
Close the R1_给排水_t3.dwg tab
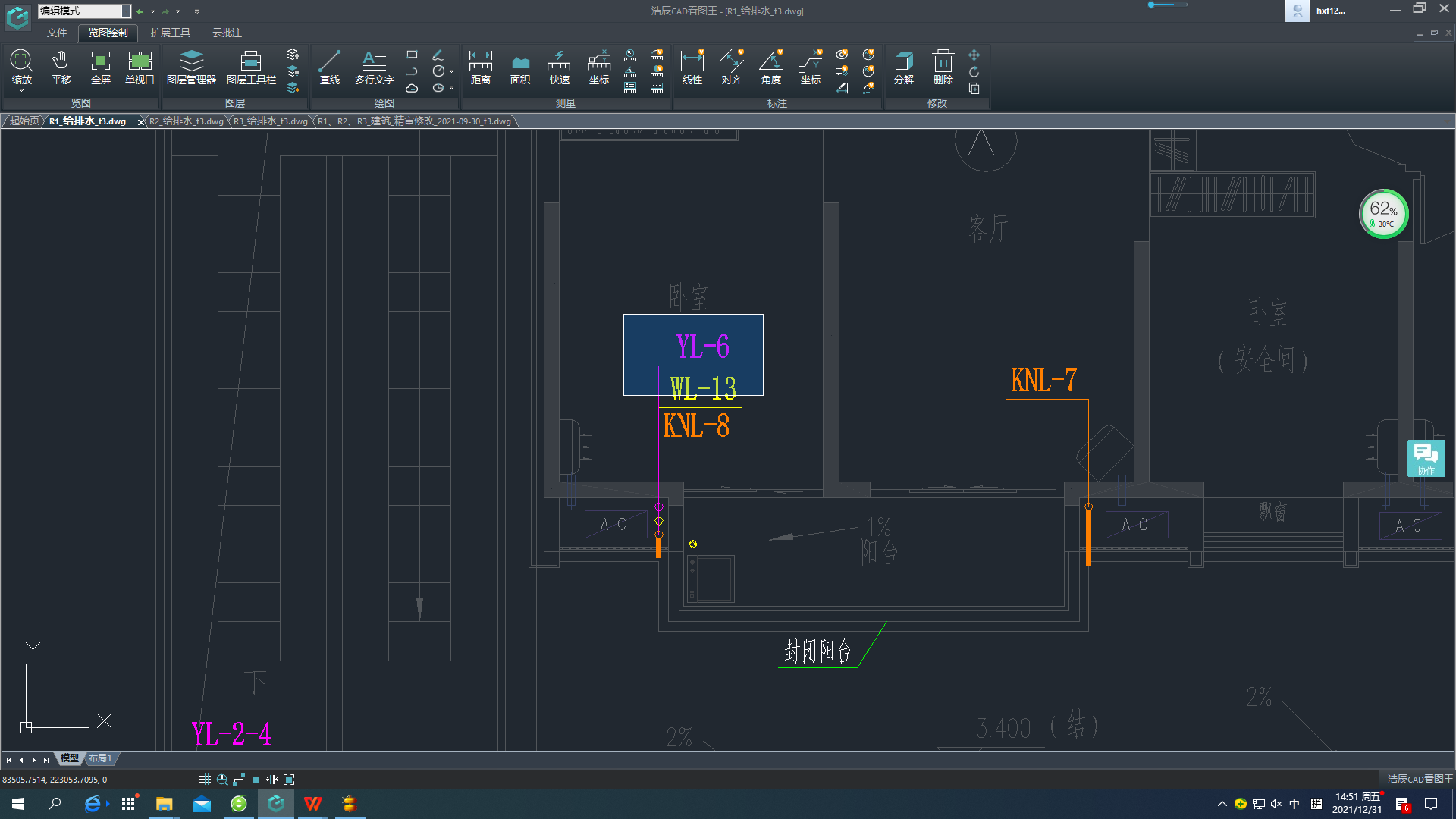tap(141, 121)
